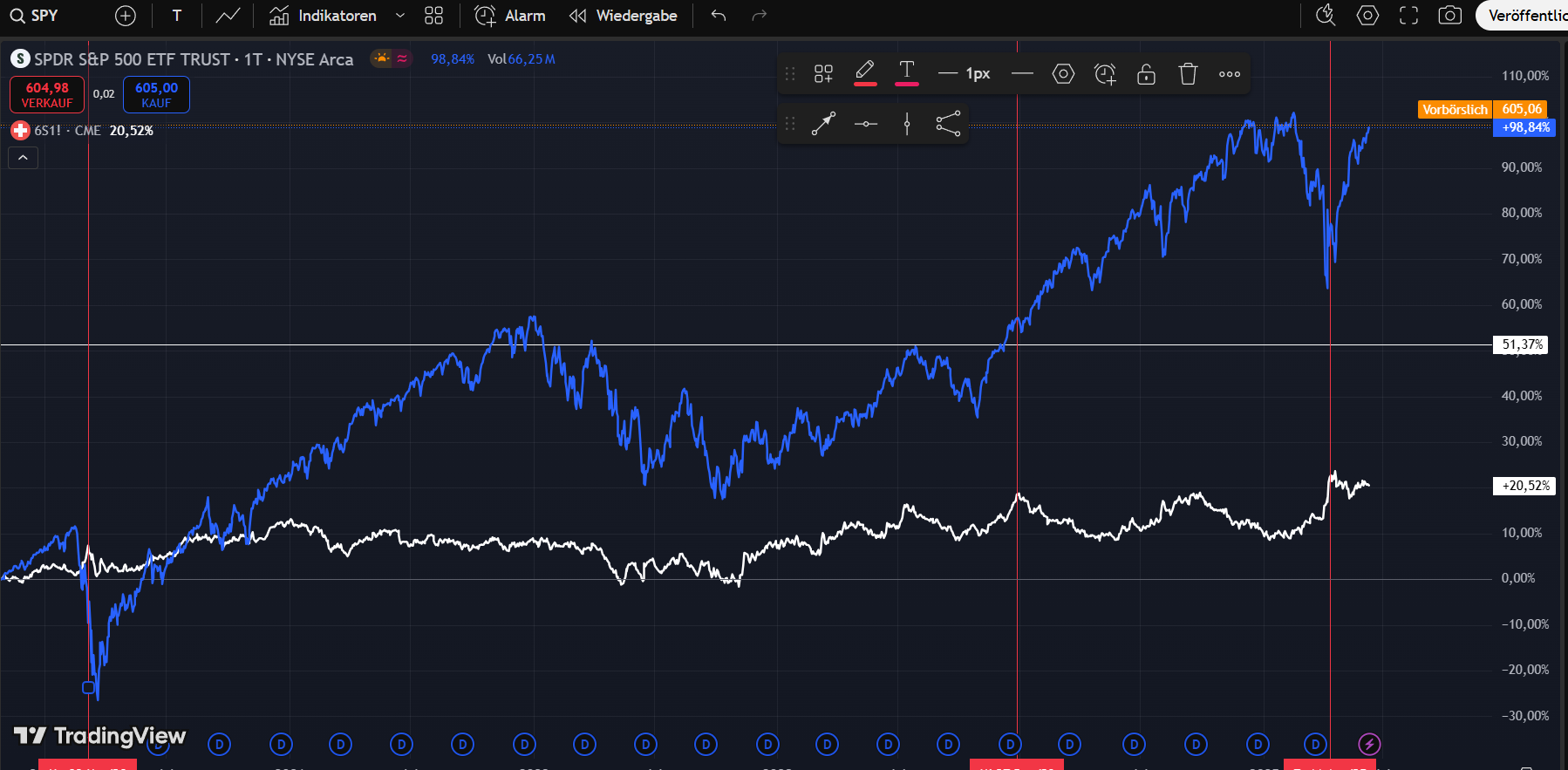Collapse the legend with chevron
This screenshot has width=1568, height=770.
(24, 158)
